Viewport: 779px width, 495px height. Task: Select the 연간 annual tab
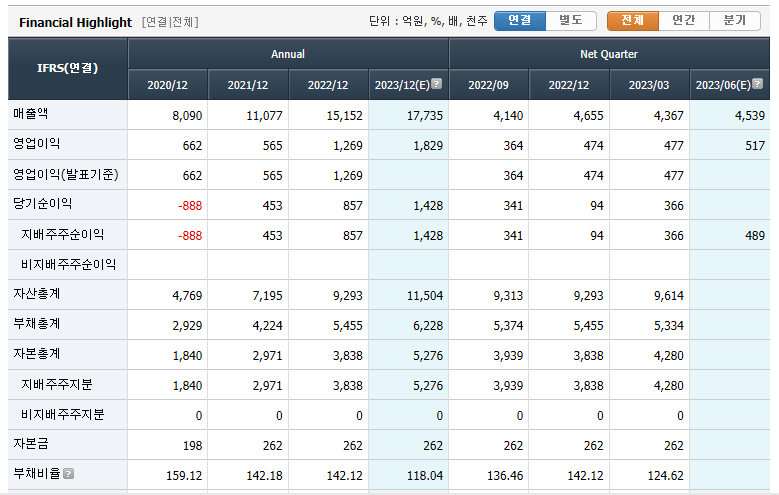pos(684,21)
